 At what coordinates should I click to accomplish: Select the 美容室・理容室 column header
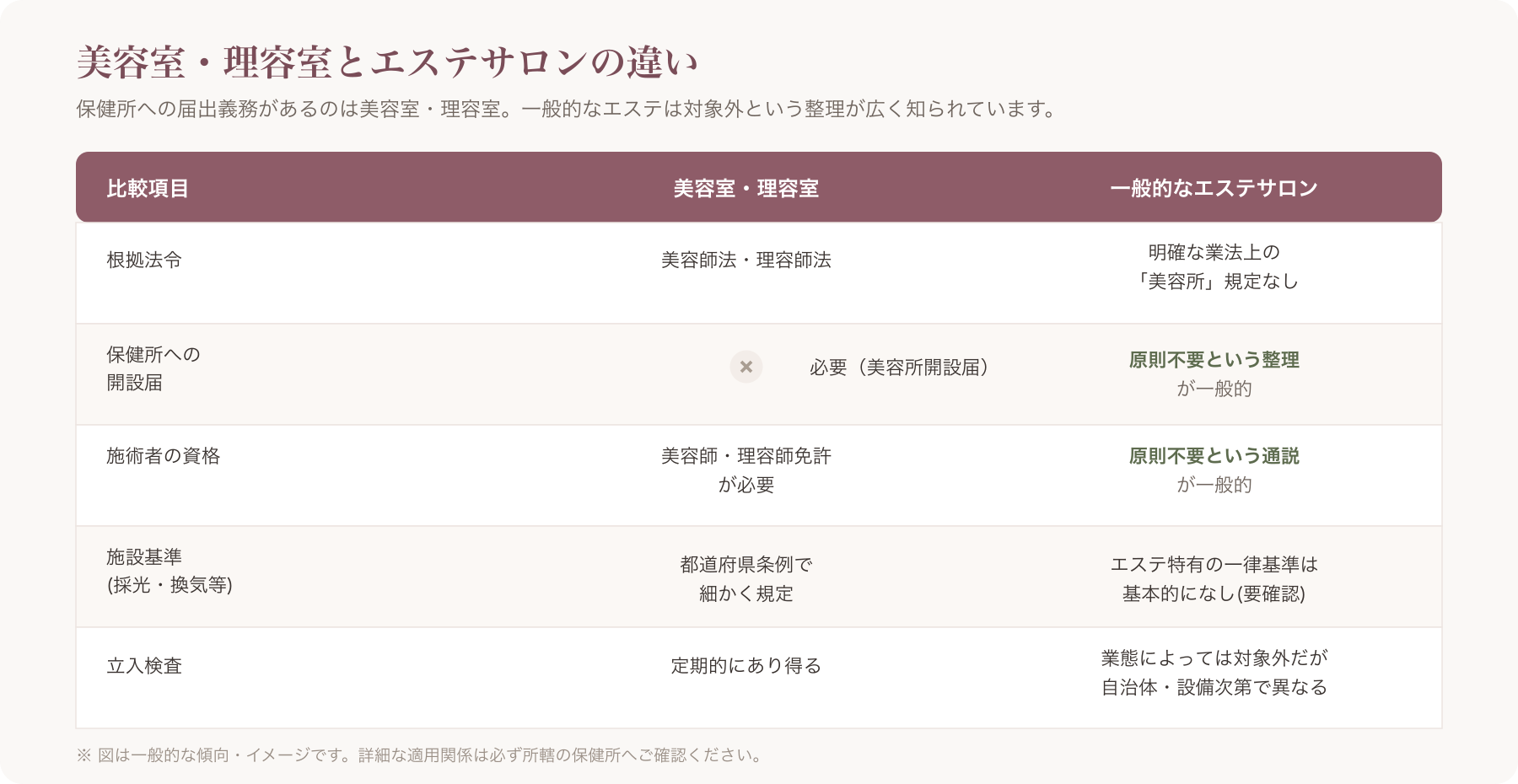pyautogui.click(x=746, y=188)
